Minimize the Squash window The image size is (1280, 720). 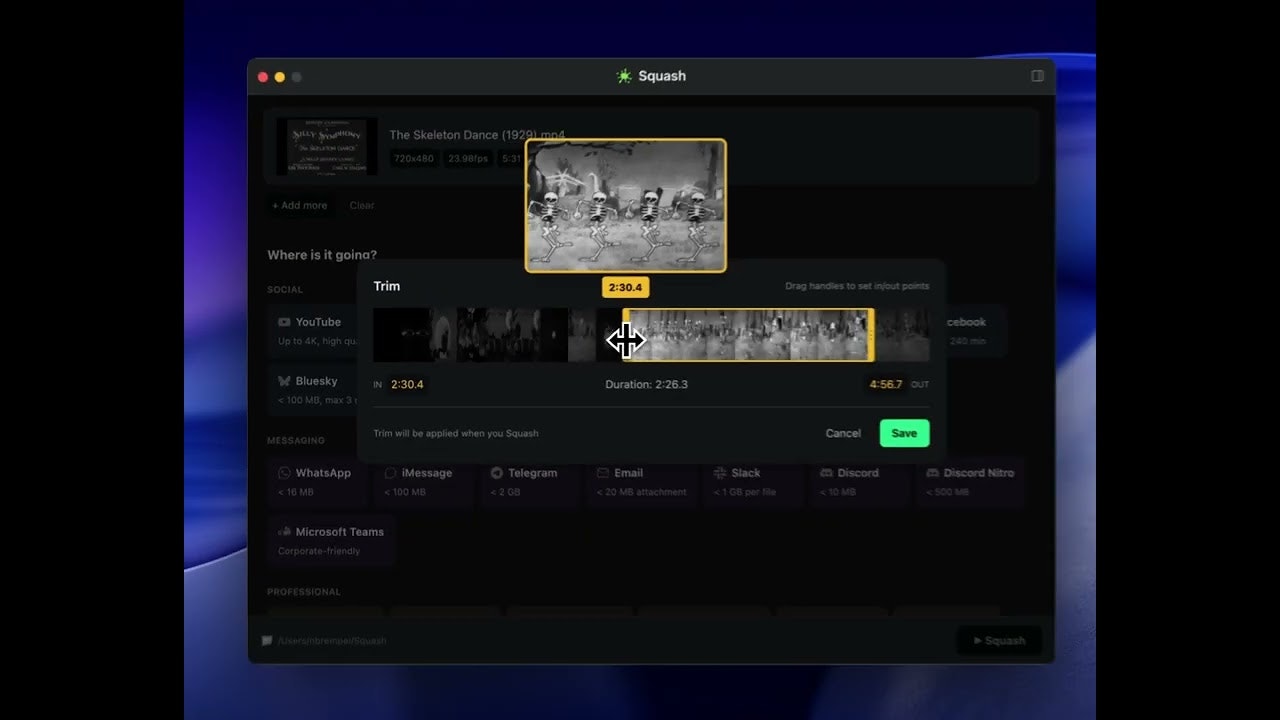[279, 77]
